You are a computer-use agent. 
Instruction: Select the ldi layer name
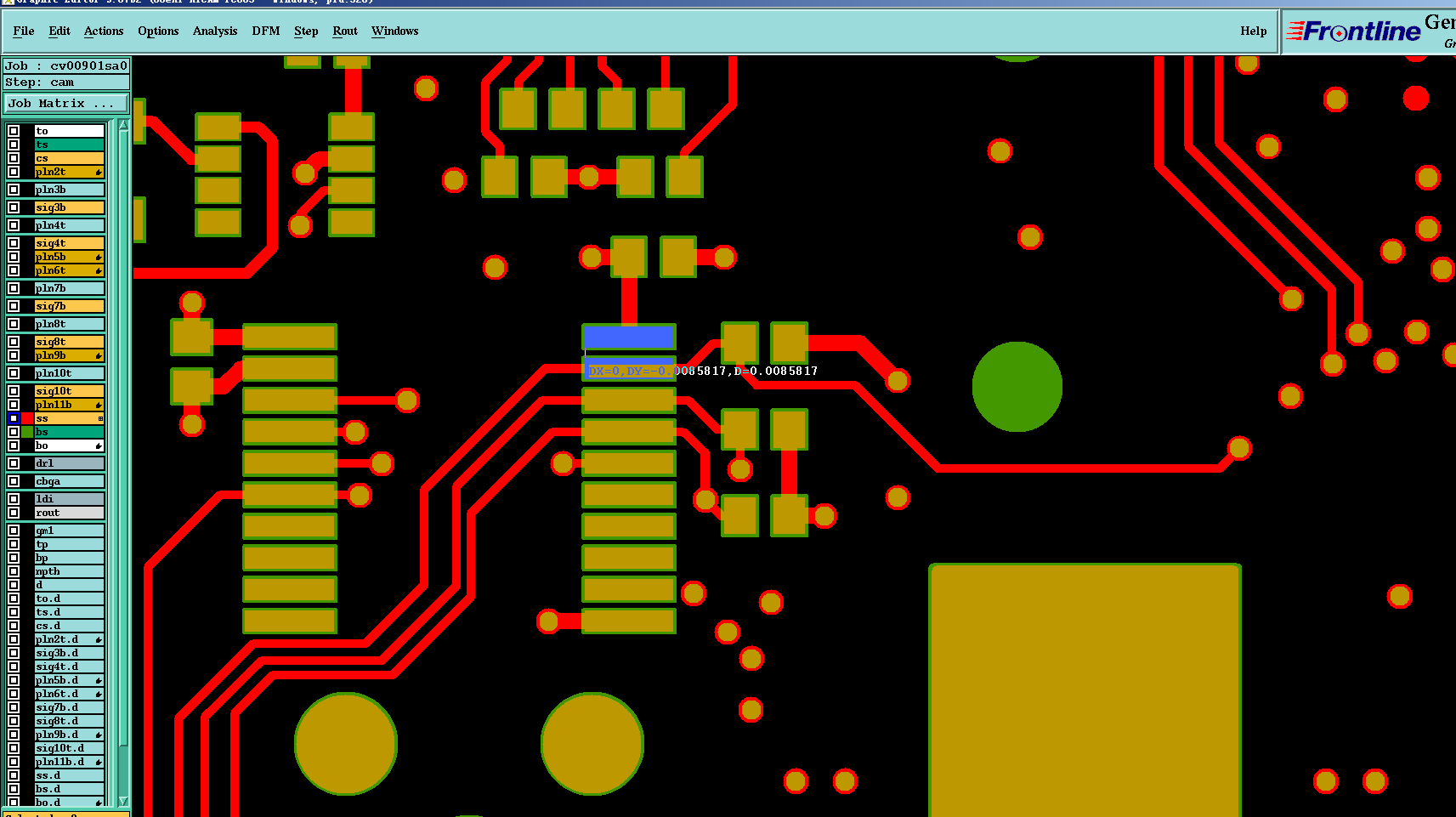(69, 499)
